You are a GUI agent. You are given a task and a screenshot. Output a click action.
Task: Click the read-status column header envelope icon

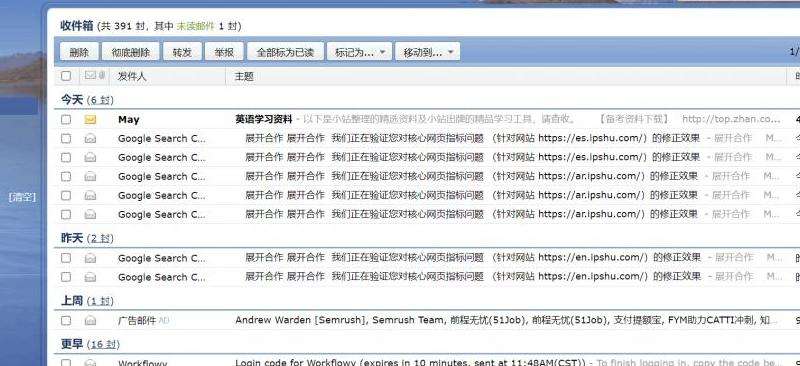coord(90,76)
